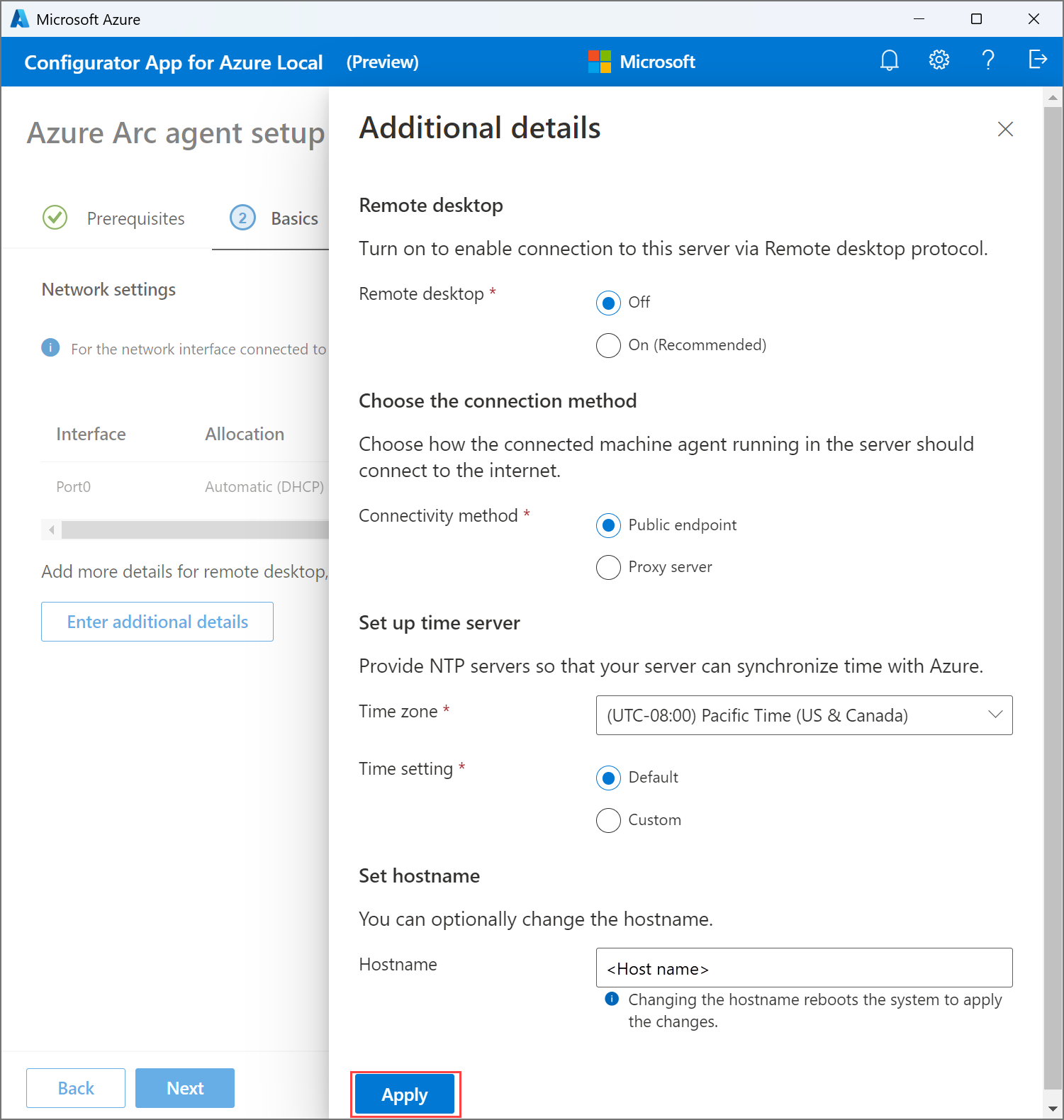Select Remote desktop On (Recommended)
The height and width of the screenshot is (1120, 1064).
pos(608,346)
